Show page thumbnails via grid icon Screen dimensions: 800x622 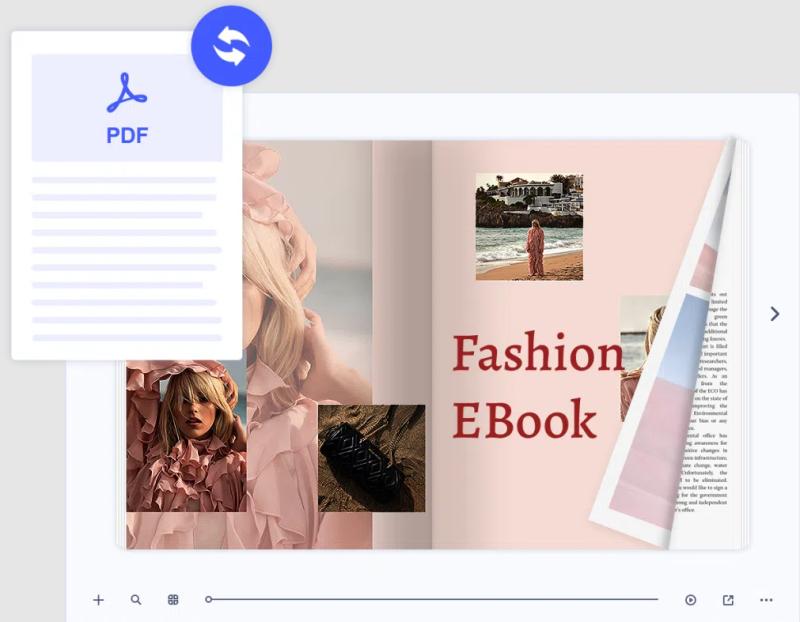(173, 600)
